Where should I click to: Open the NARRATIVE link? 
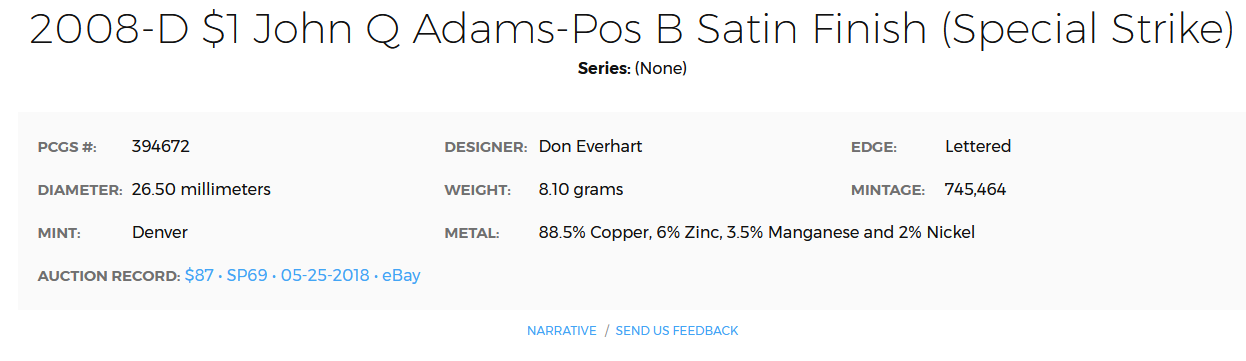pyautogui.click(x=561, y=331)
